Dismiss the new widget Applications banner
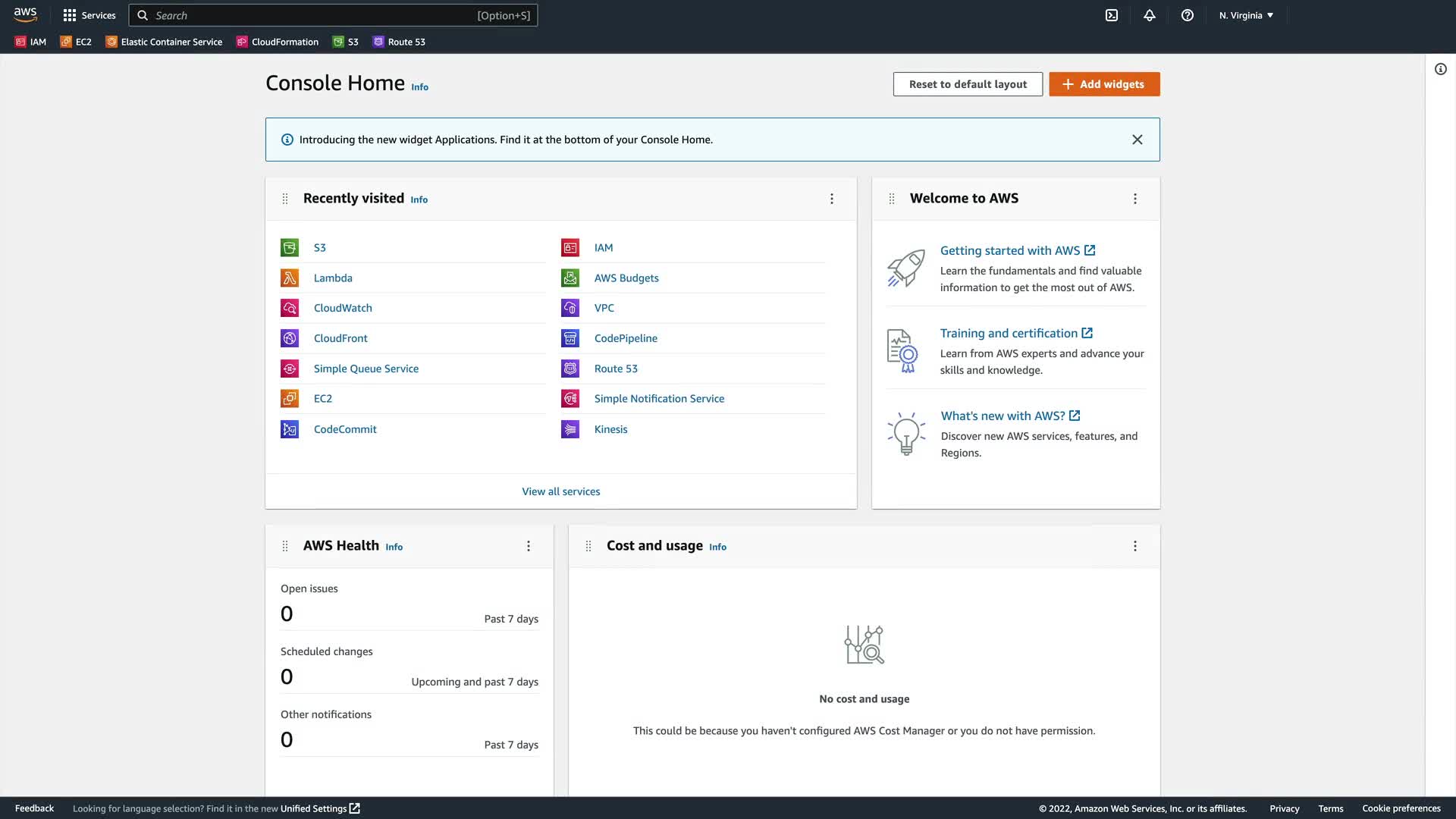Screen dimensions: 1456x819 click(1137, 140)
